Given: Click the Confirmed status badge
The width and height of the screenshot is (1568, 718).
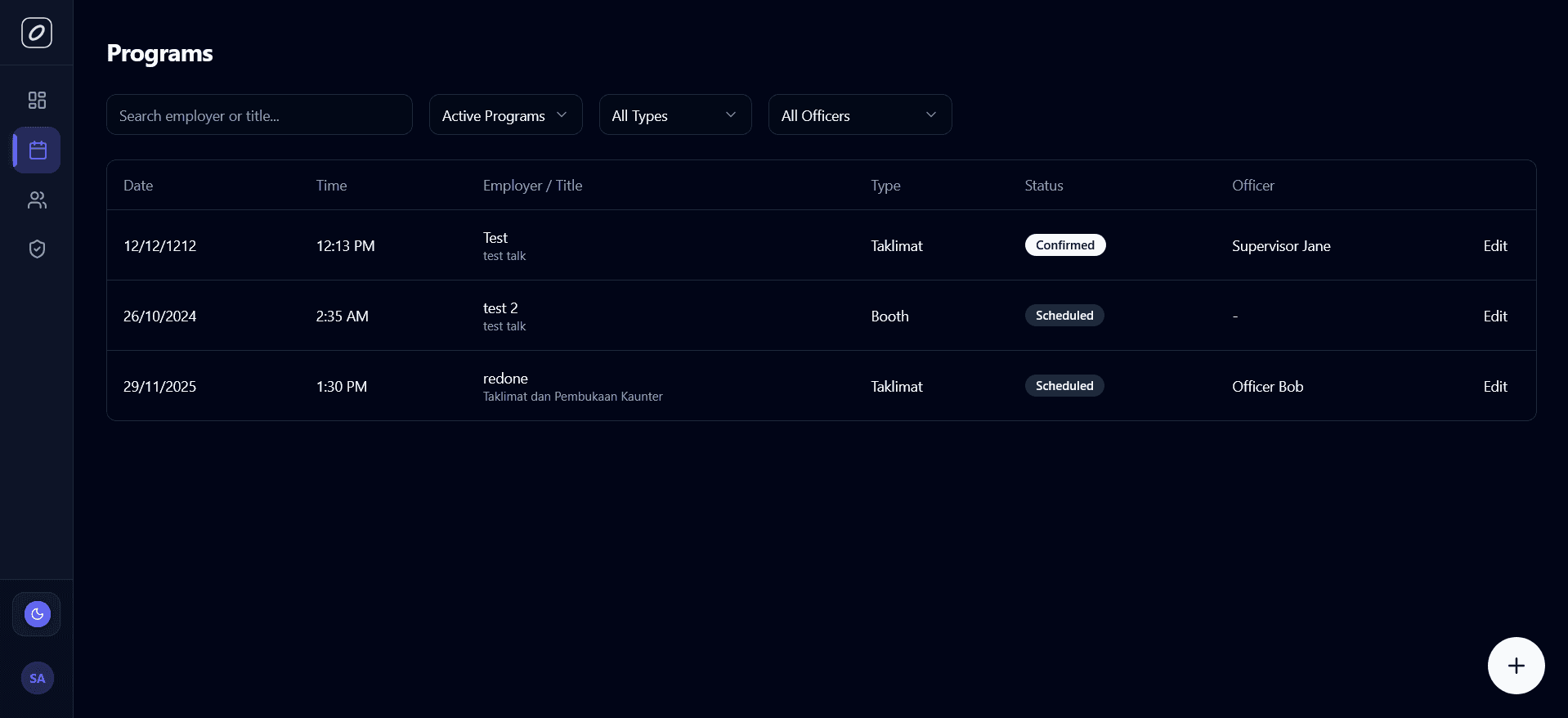Looking at the screenshot, I should pos(1064,245).
